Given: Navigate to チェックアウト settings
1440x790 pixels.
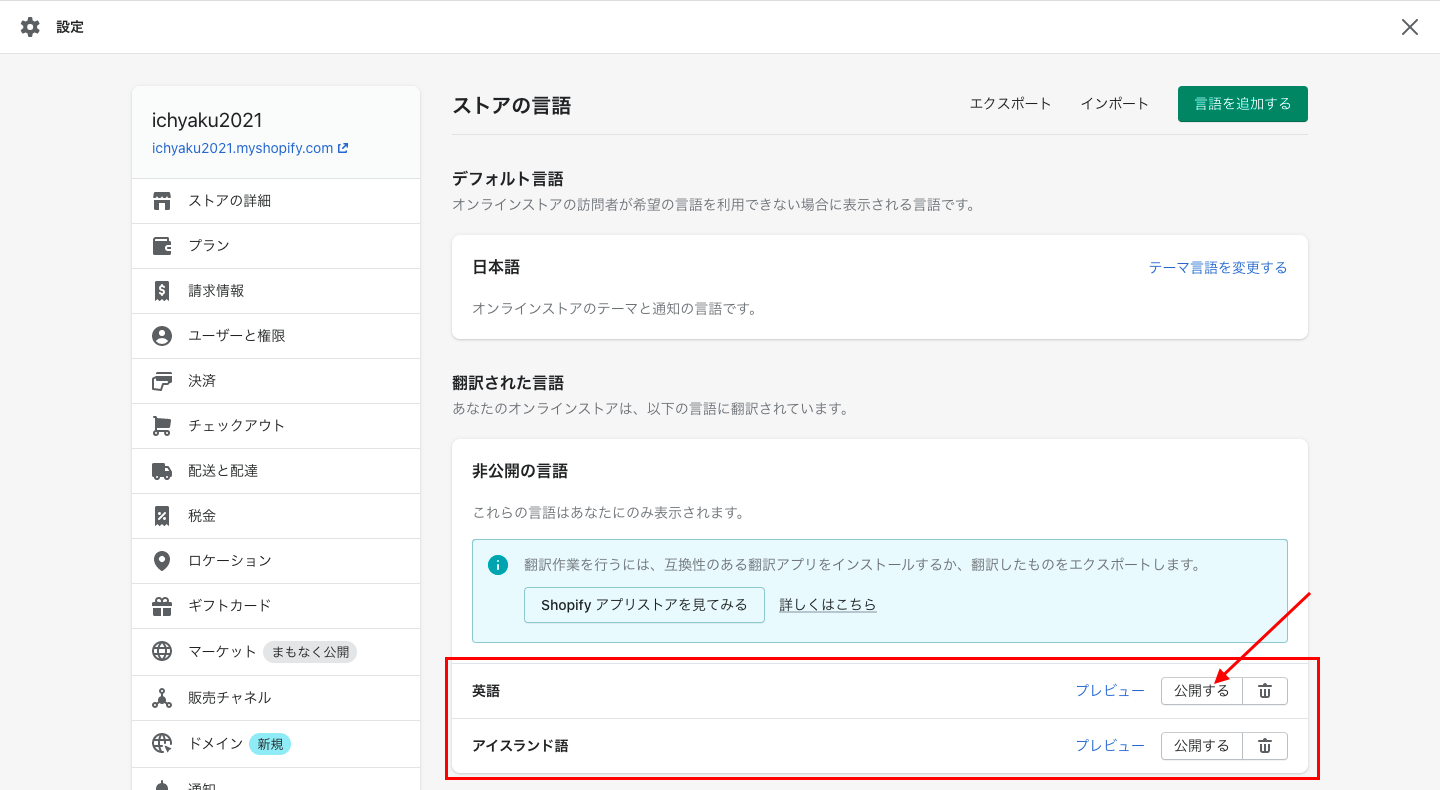Looking at the screenshot, I should point(276,426).
